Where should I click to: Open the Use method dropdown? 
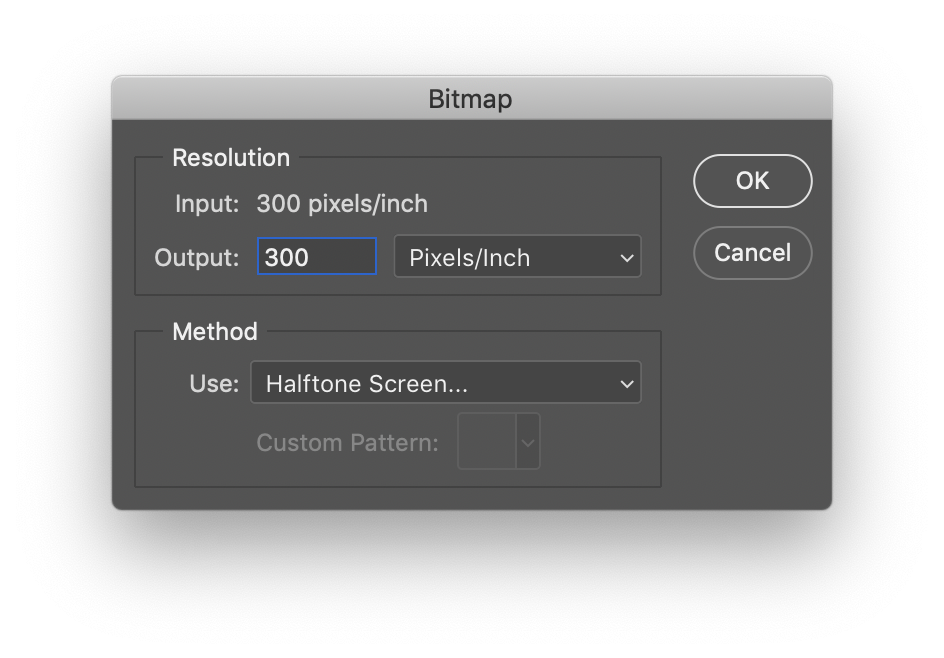pos(445,384)
